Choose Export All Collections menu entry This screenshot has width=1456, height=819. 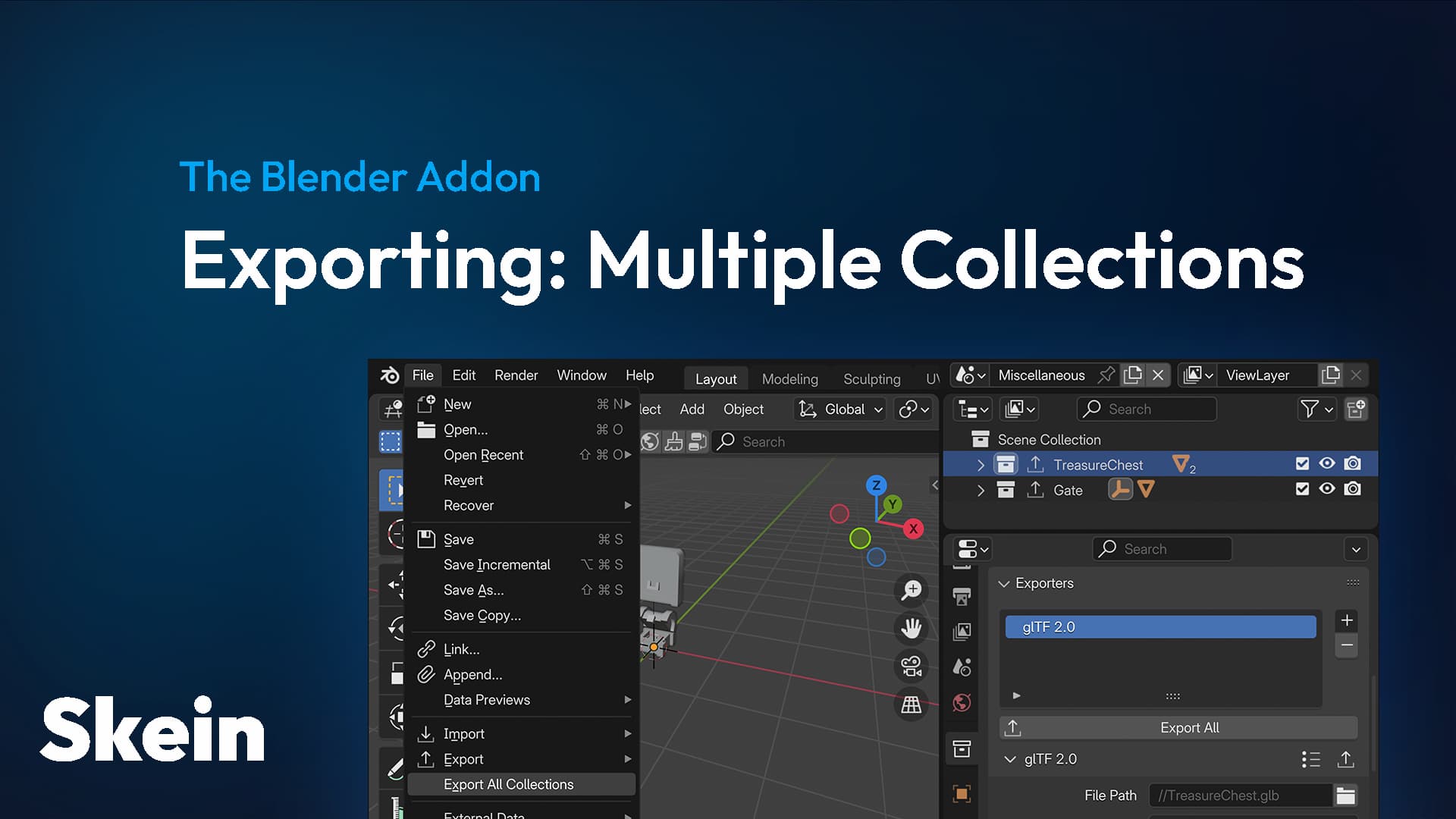pos(508,784)
